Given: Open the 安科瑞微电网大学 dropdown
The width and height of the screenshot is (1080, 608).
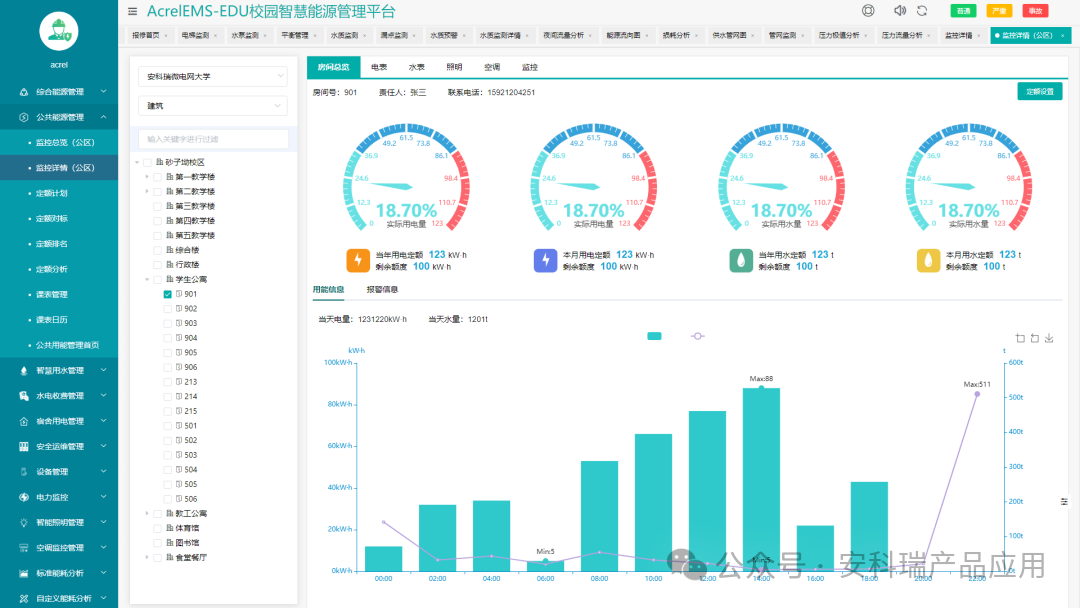Looking at the screenshot, I should pyautogui.click(x=212, y=76).
